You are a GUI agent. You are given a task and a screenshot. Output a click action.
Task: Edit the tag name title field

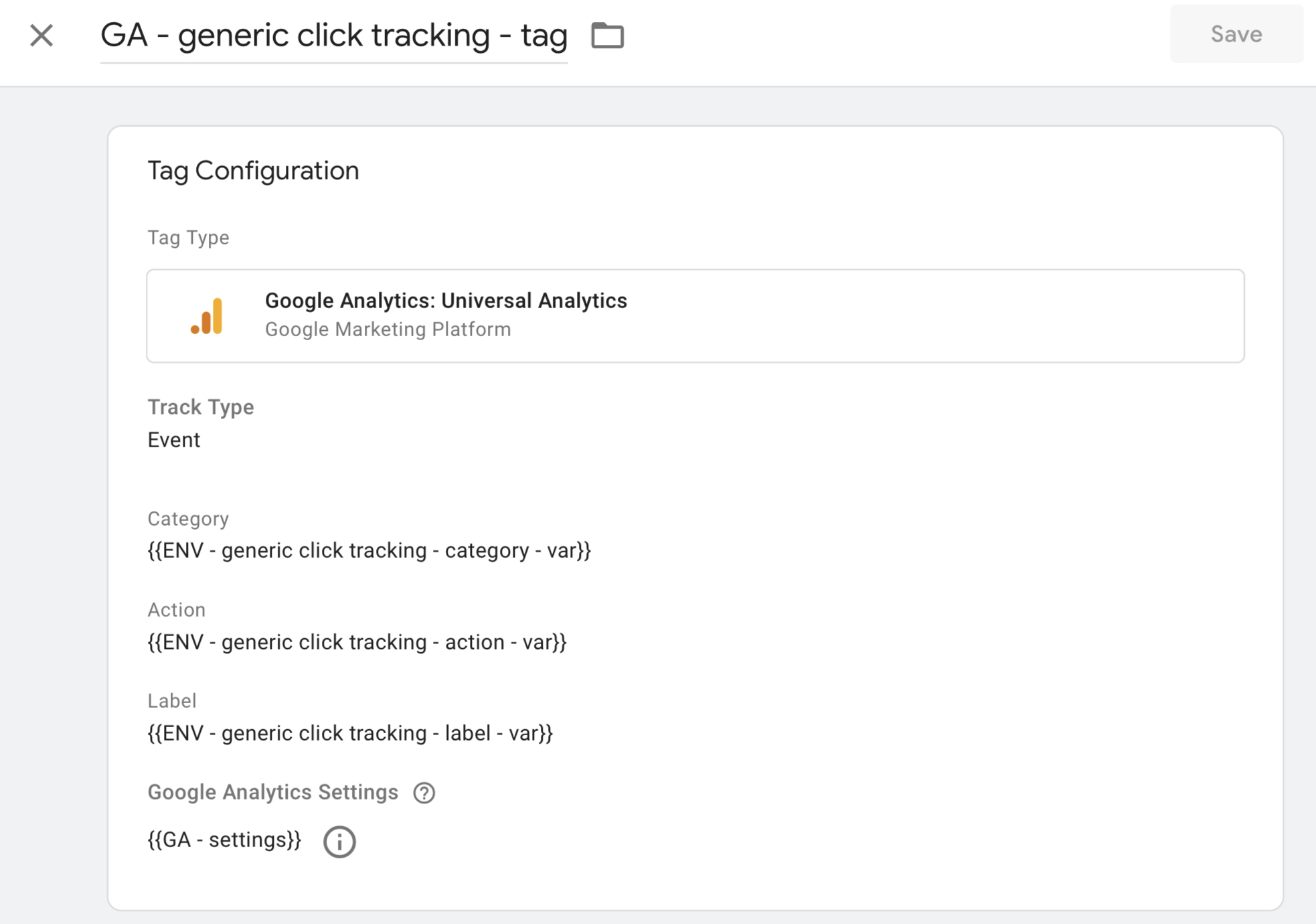pos(333,35)
